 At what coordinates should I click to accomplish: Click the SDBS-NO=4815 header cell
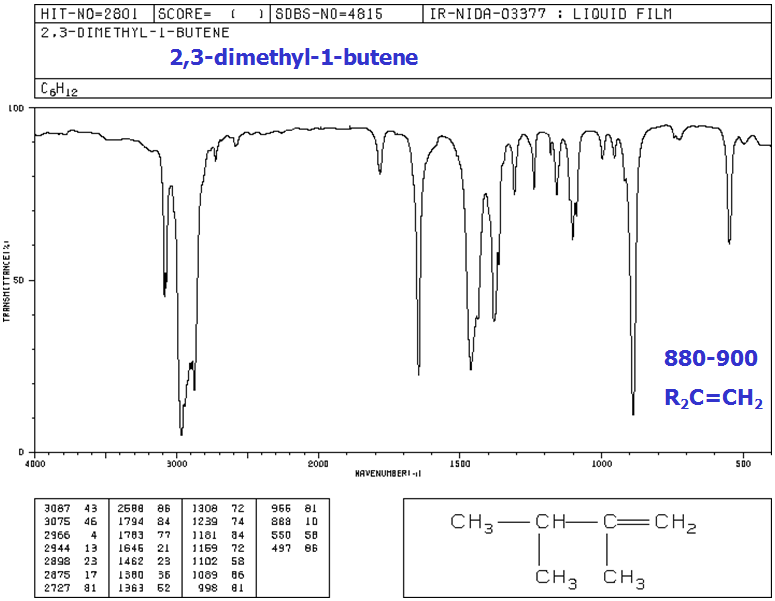click(x=336, y=15)
